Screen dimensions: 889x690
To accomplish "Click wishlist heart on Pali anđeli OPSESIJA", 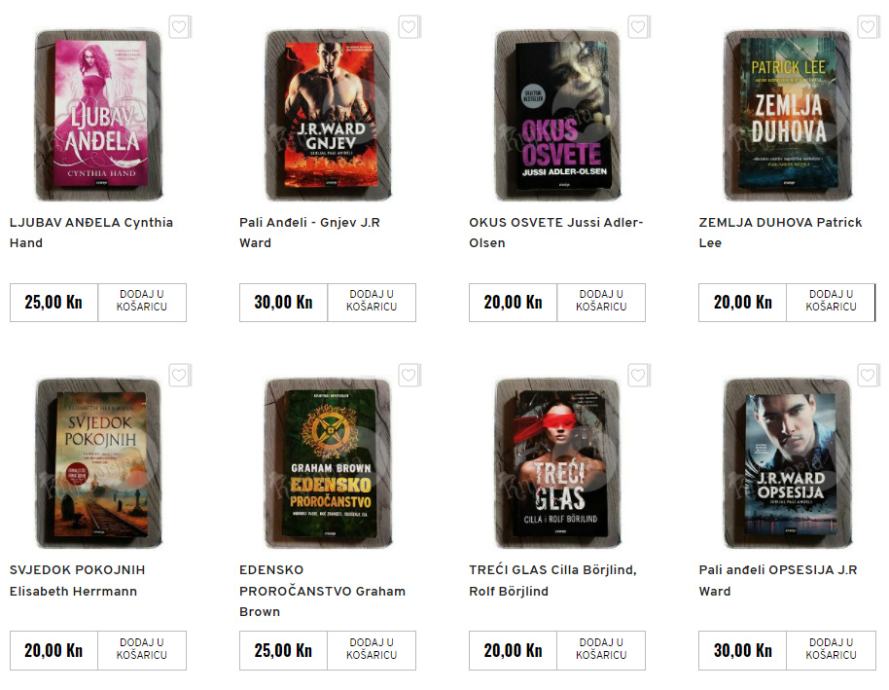I will click(x=869, y=375).
